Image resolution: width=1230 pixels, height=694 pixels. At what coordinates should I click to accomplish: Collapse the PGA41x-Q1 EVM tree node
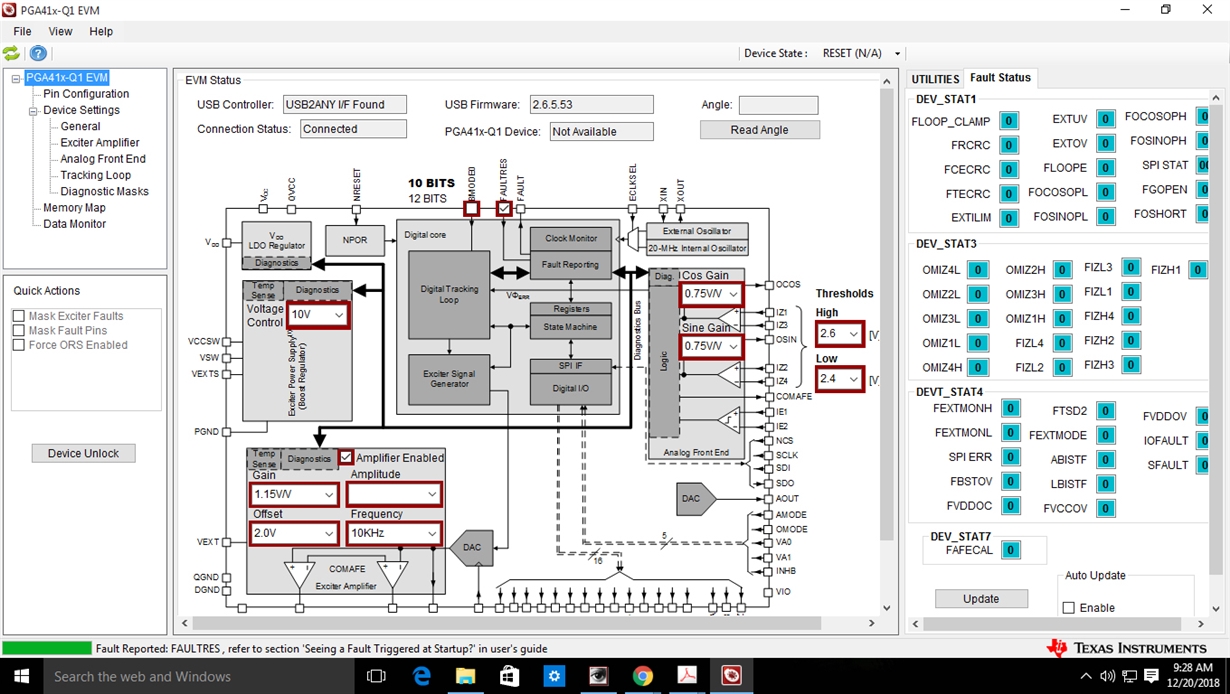(16, 78)
